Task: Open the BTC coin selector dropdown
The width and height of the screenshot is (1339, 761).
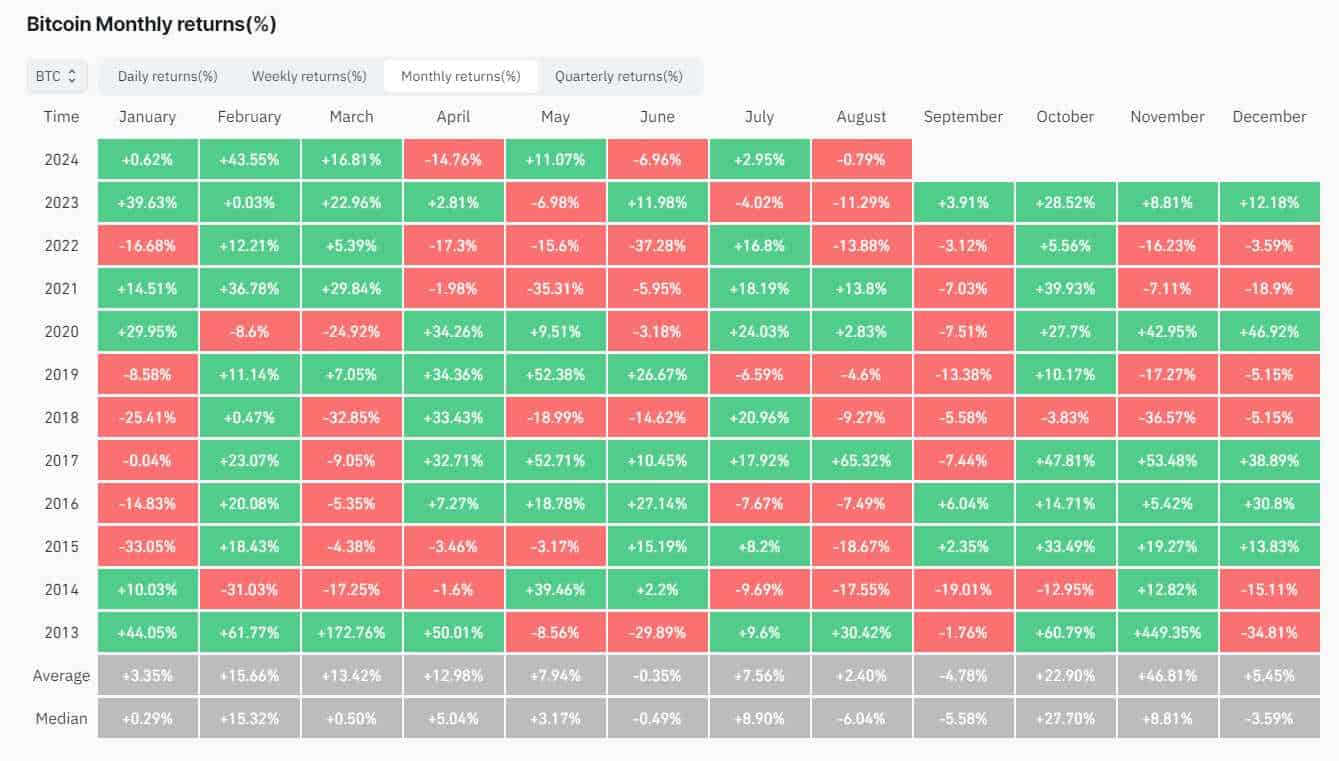Action: point(56,76)
